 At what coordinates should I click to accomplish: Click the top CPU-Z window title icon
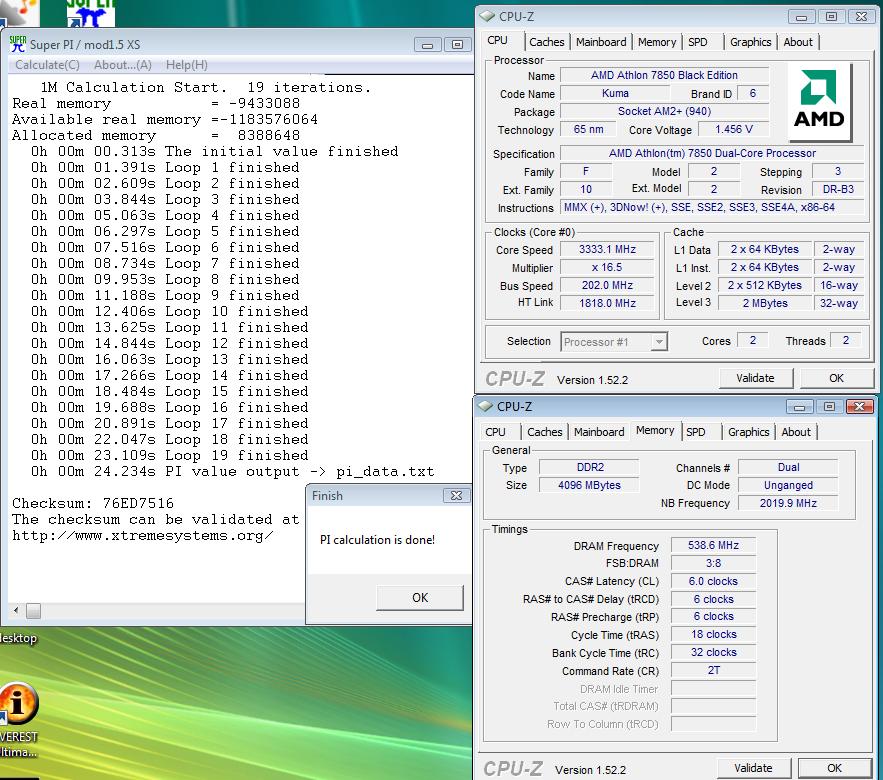pos(487,16)
